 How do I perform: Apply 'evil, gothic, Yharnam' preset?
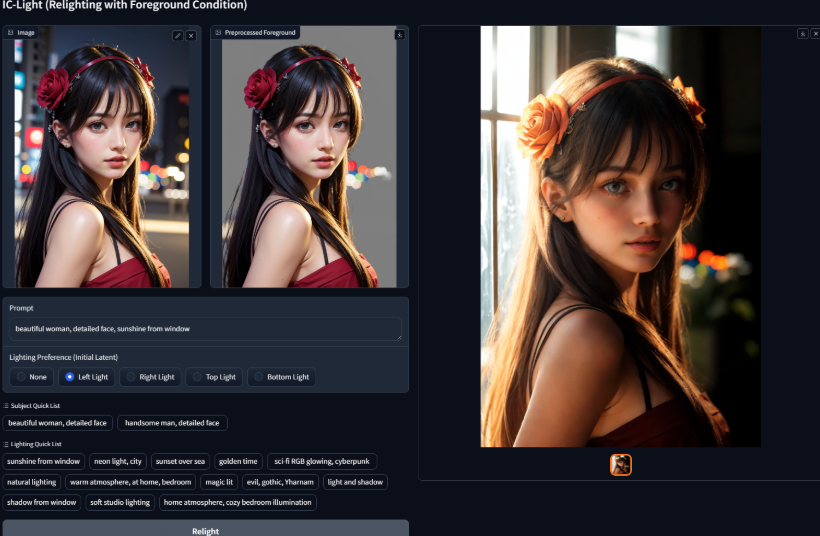click(x=280, y=482)
